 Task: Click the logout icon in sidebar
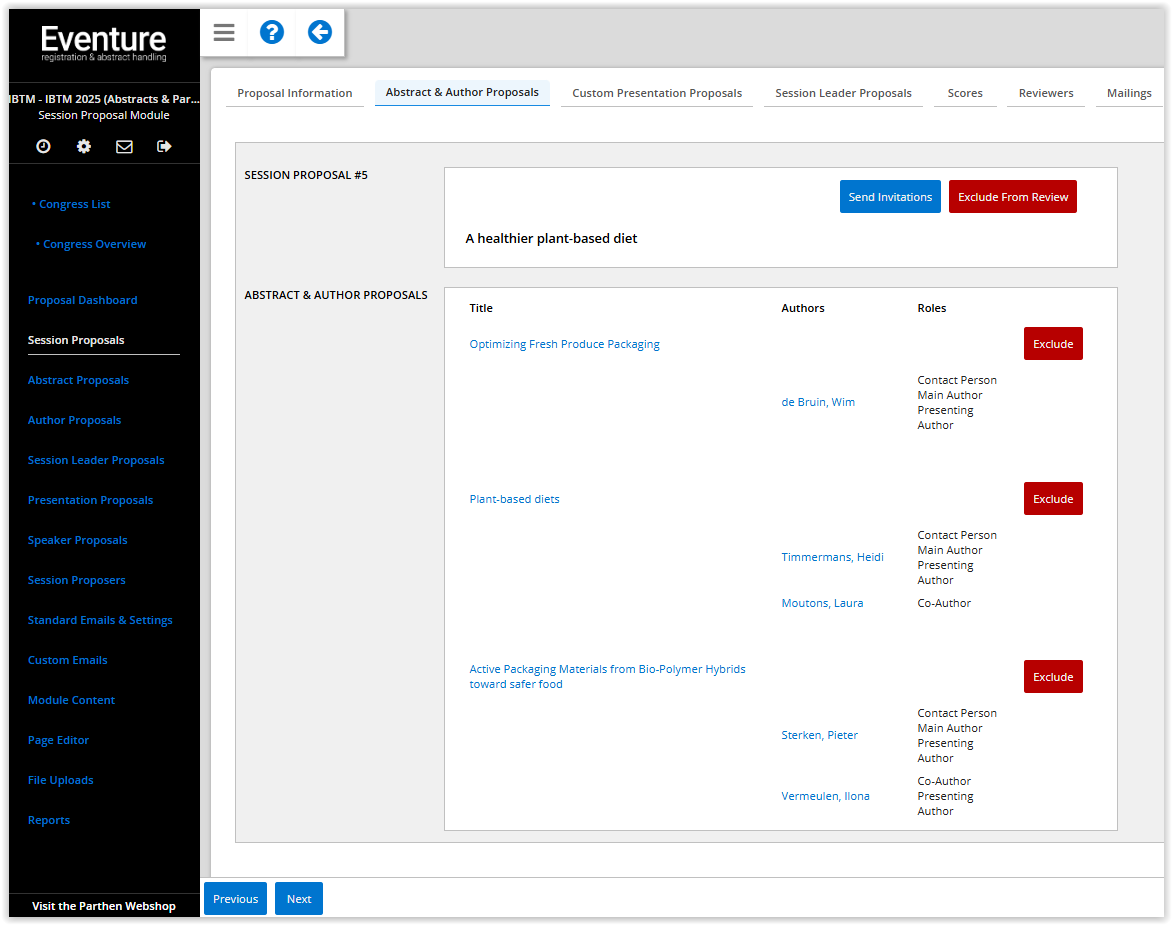tap(165, 146)
